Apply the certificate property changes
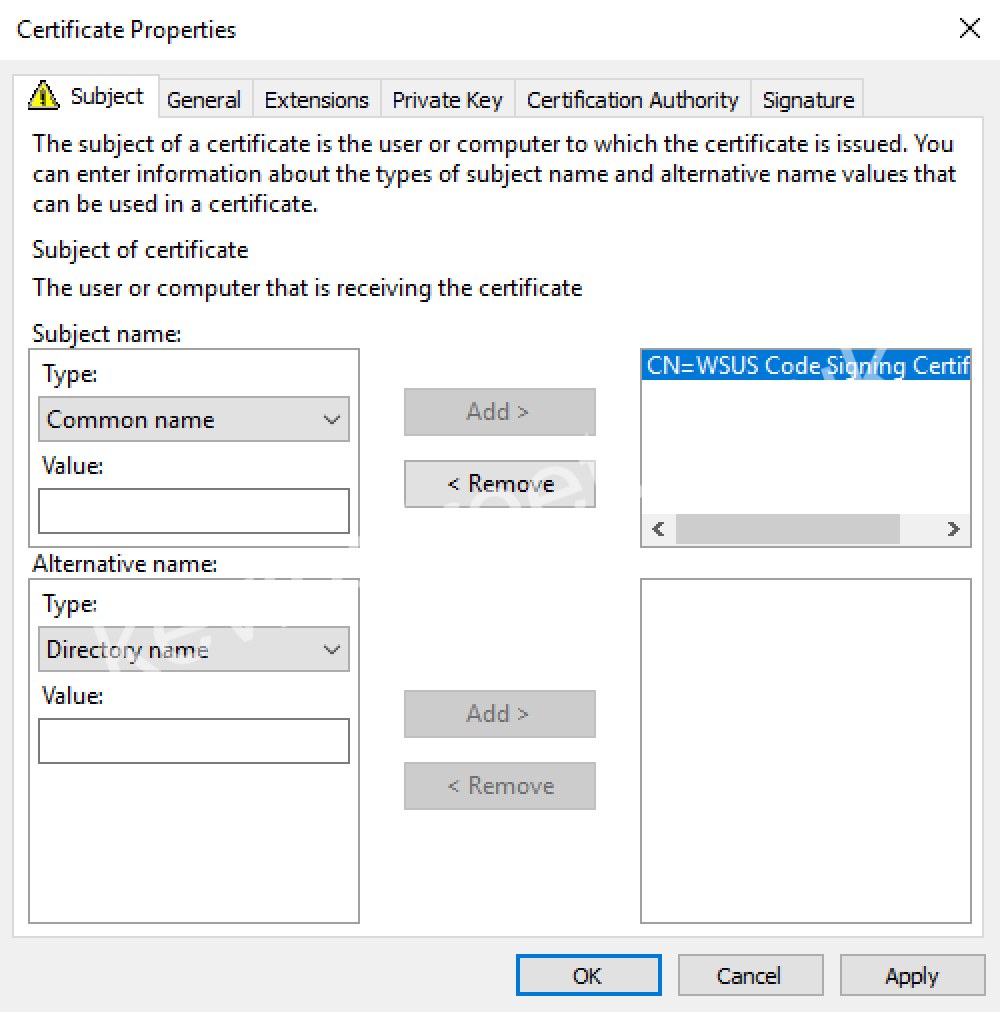Screen dimensions: 1000x1012 click(911, 976)
